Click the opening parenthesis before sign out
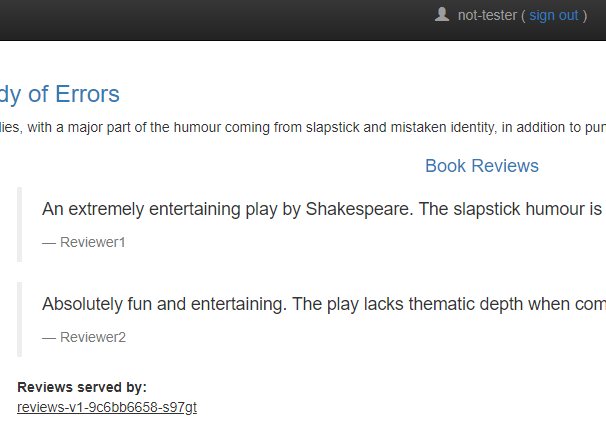 click(523, 16)
